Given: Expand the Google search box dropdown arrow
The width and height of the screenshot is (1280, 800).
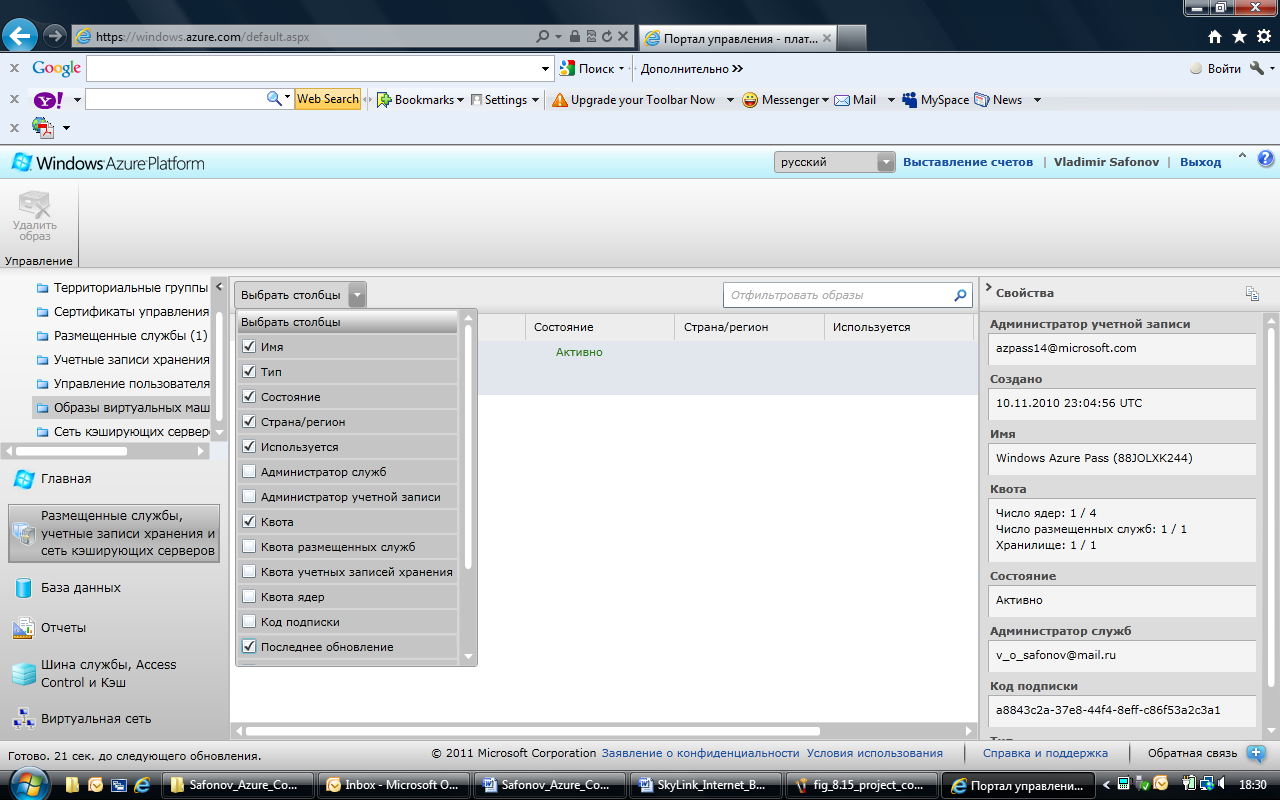Looking at the screenshot, I should pyautogui.click(x=546, y=69).
